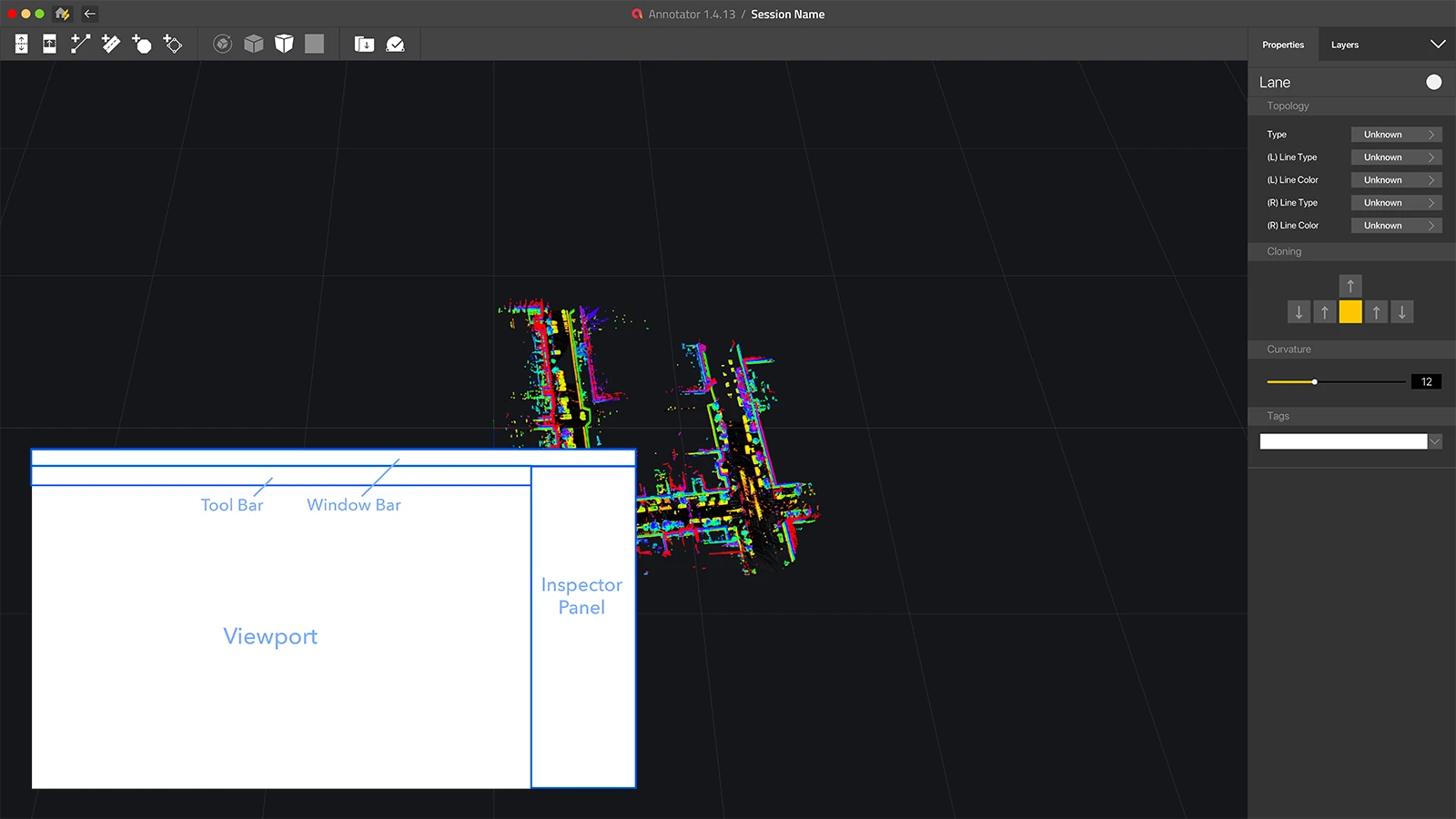
Task: Click the checkmark validate icon
Action: point(395,44)
